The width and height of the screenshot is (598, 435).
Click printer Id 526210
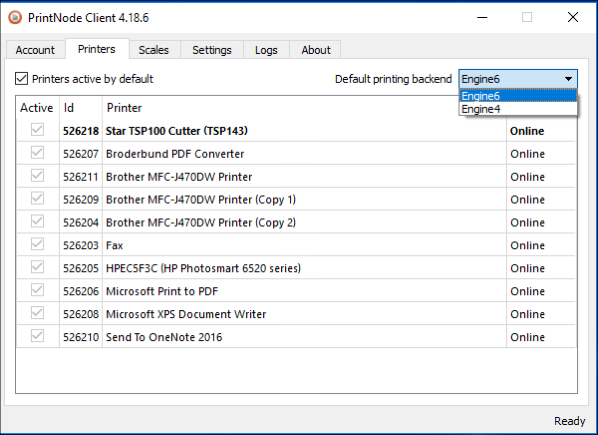click(x=81, y=337)
